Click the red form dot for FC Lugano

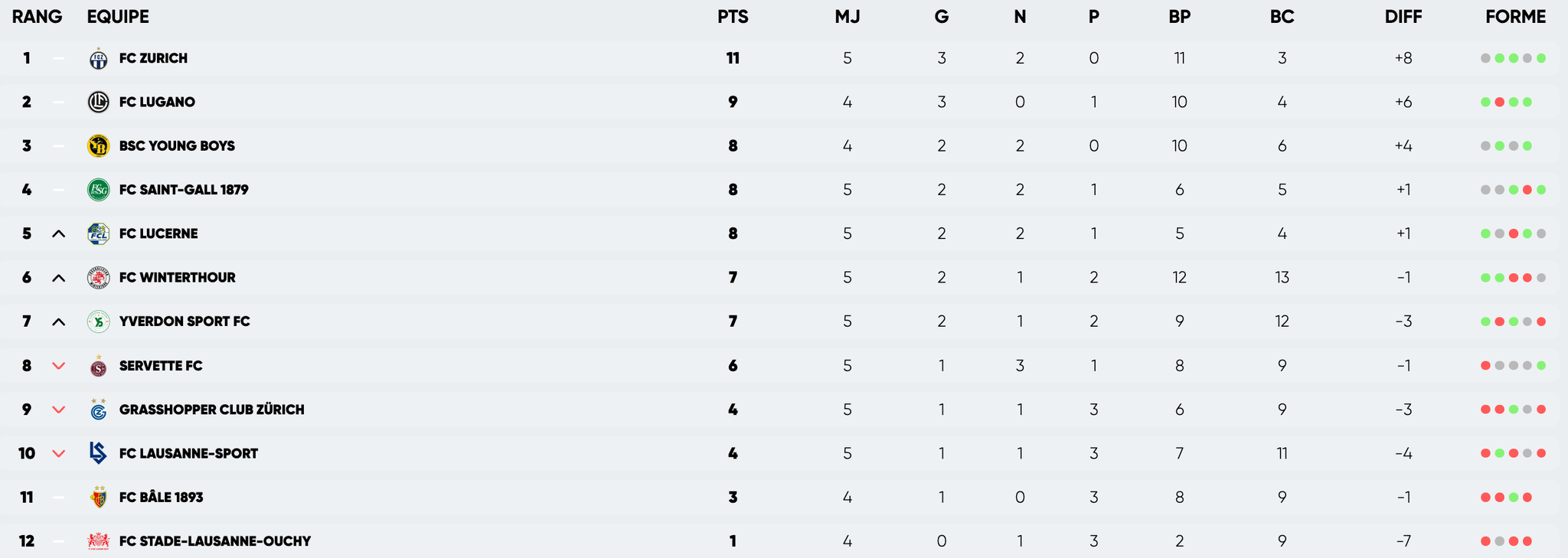point(1500,103)
